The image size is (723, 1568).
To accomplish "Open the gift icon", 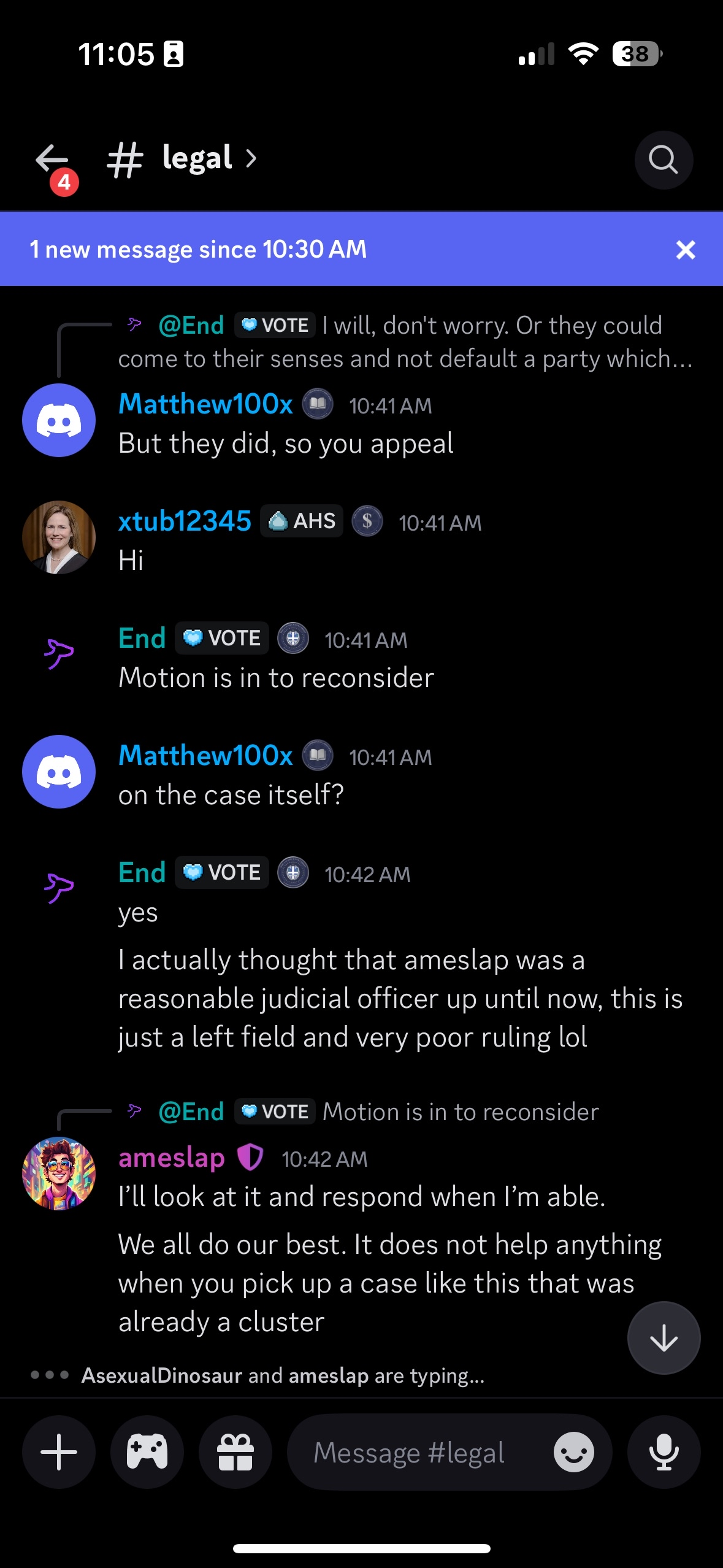I will pyautogui.click(x=235, y=1452).
